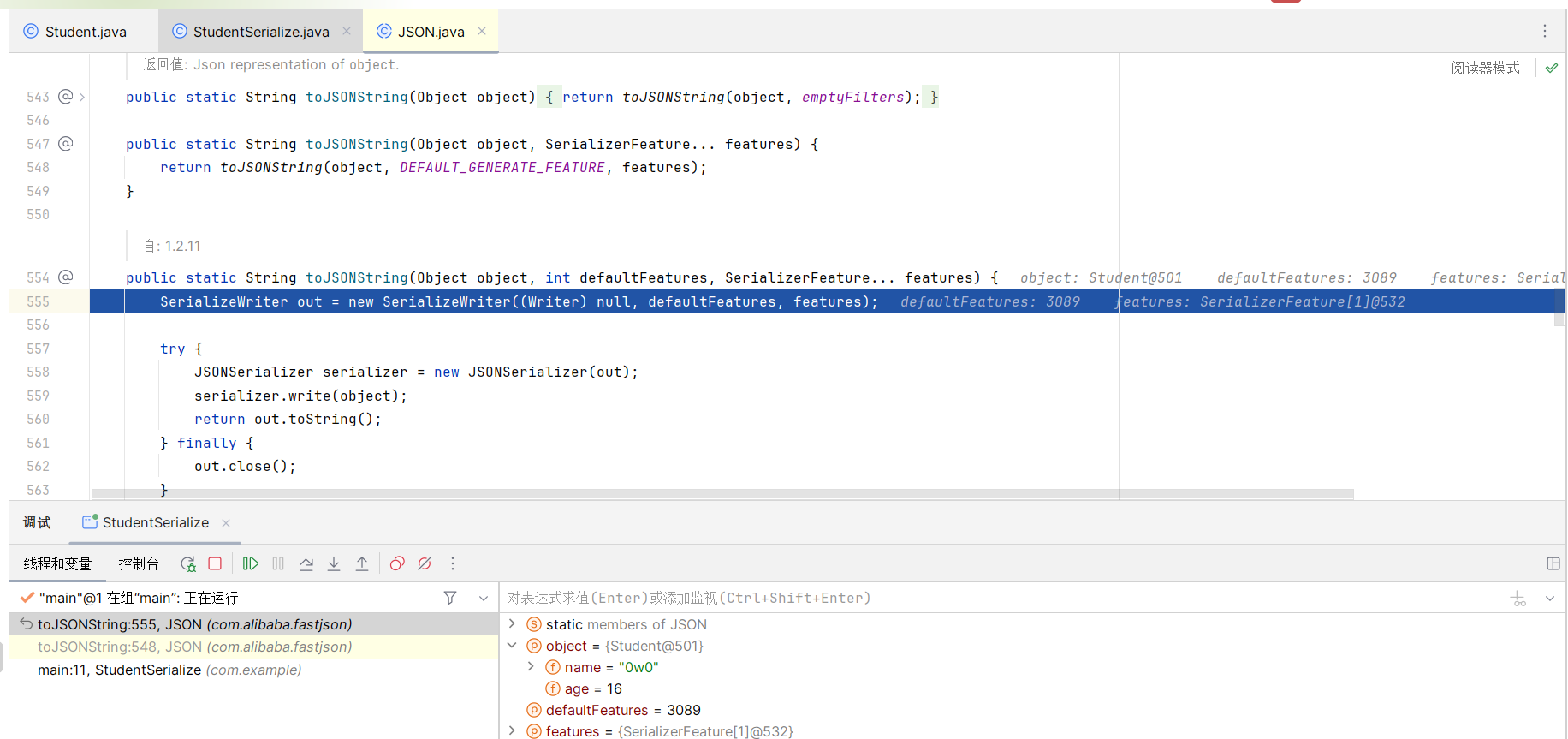This screenshot has height=739, width=1568.
Task: Click the line 554 gutter @ icon
Action: 66,277
